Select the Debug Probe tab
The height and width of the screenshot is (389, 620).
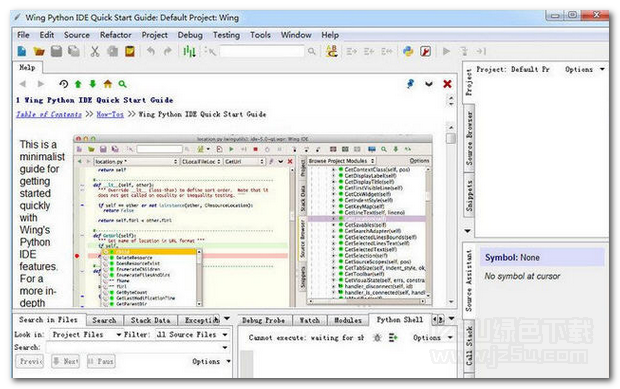[x=263, y=320]
